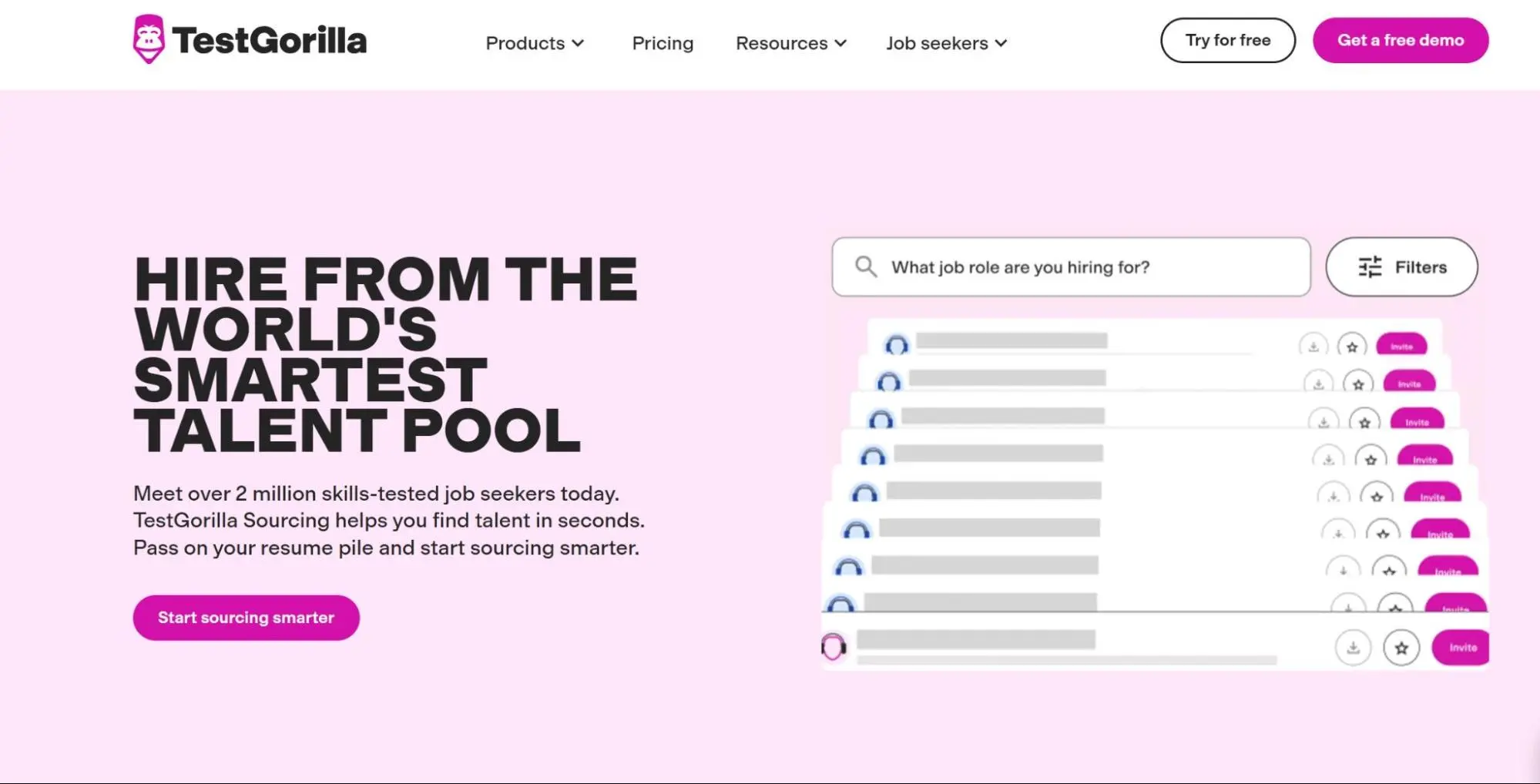The height and width of the screenshot is (784, 1540).
Task: Open the Pricing menu item
Action: point(663,43)
